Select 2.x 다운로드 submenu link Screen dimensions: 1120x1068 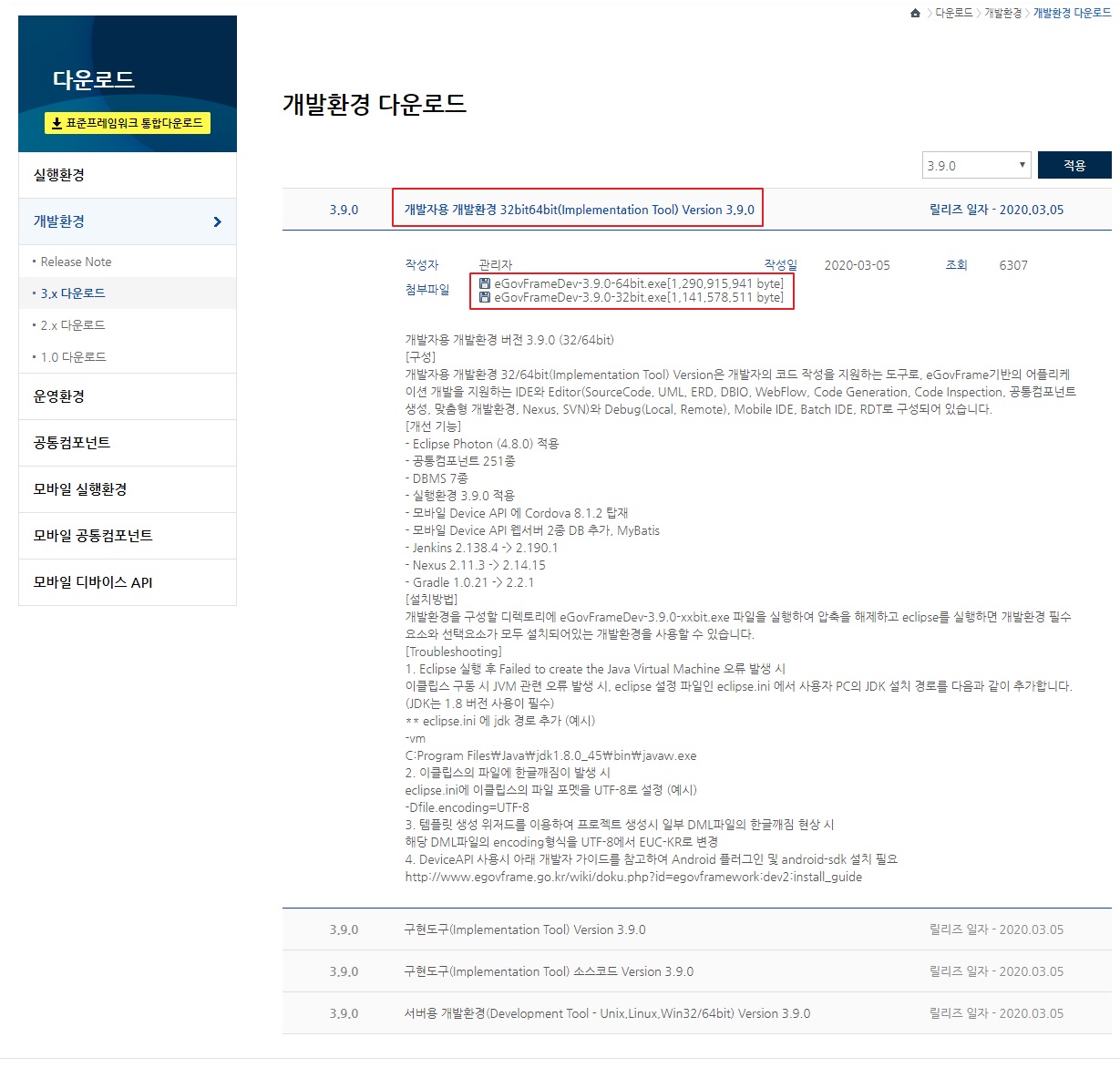point(73,325)
